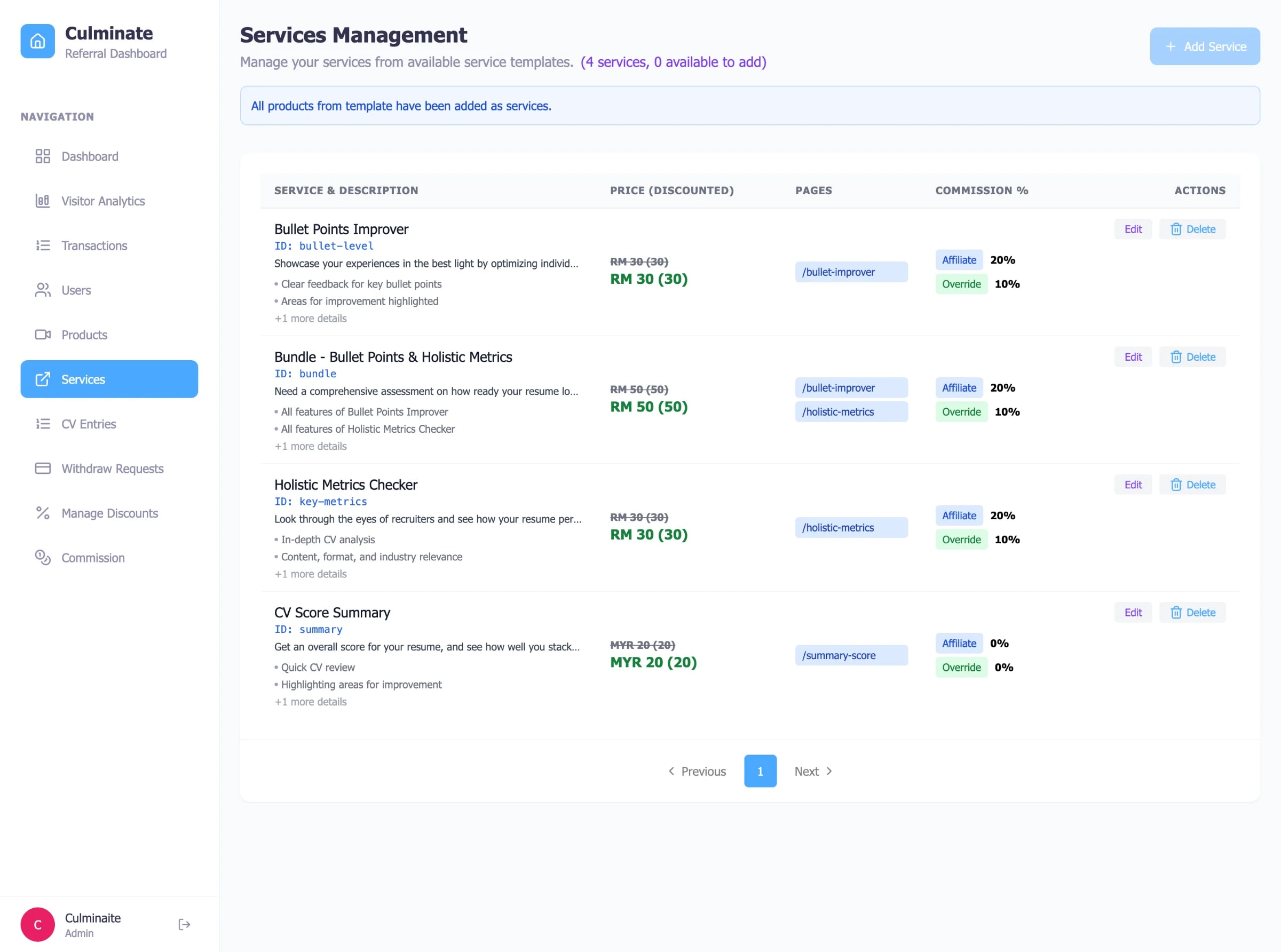Click '(4 services, 0 available to add)' text

[x=673, y=62]
